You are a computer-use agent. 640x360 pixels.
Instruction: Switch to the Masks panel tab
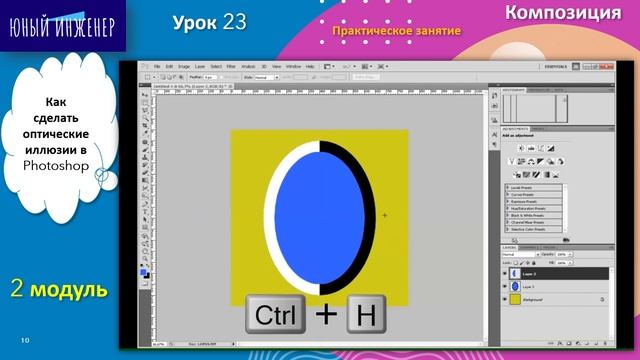pyautogui.click(x=538, y=129)
